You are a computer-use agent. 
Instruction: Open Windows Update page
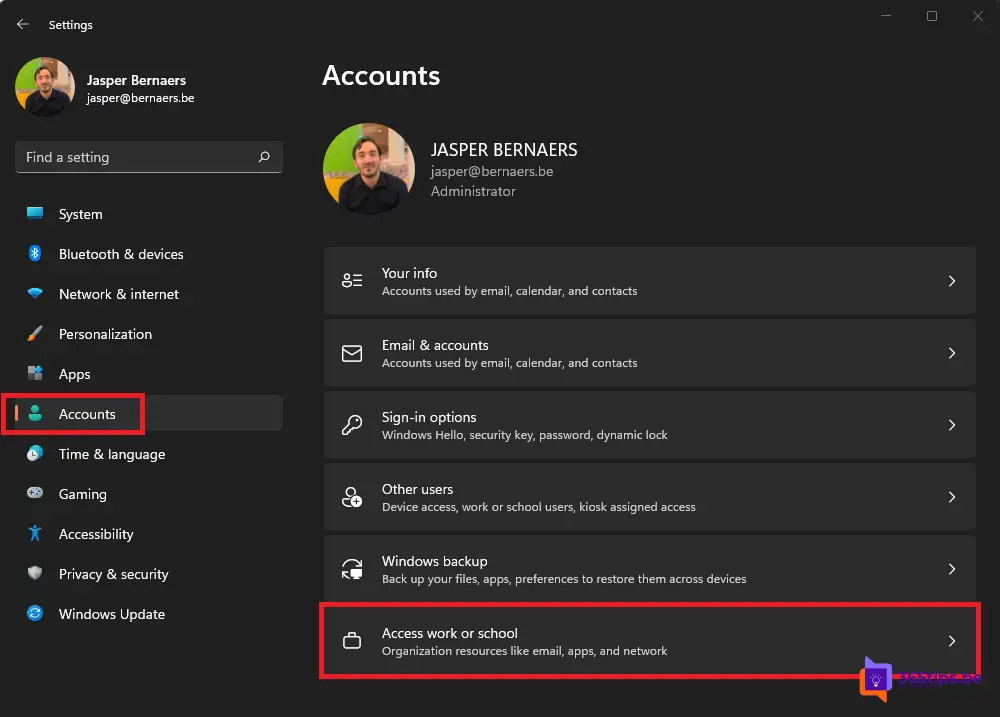click(149, 614)
